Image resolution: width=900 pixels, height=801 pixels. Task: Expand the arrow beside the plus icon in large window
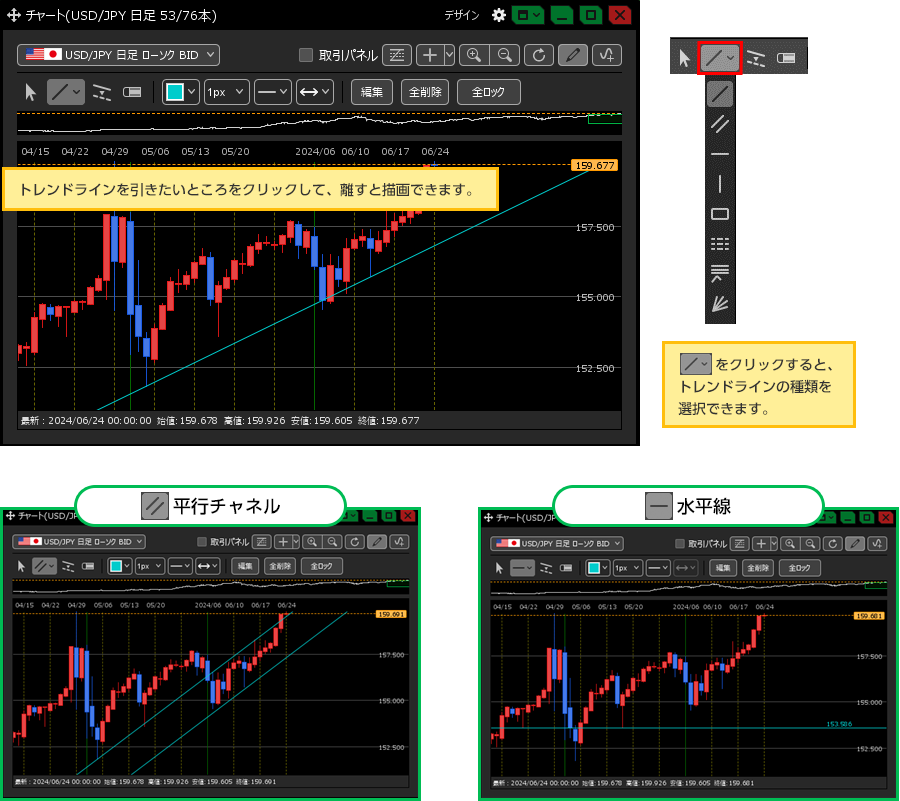pyautogui.click(x=449, y=55)
